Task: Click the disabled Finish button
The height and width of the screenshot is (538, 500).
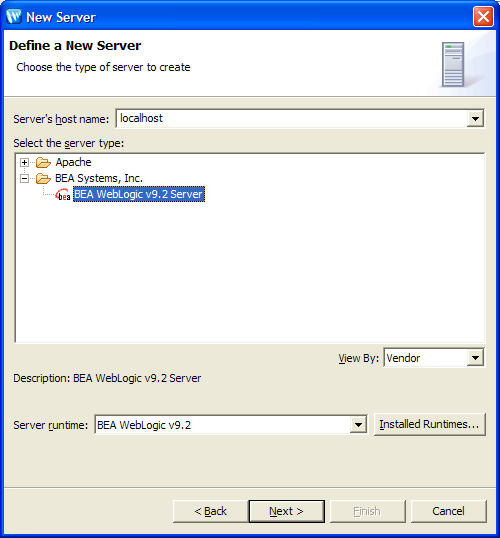Action: coord(368,511)
